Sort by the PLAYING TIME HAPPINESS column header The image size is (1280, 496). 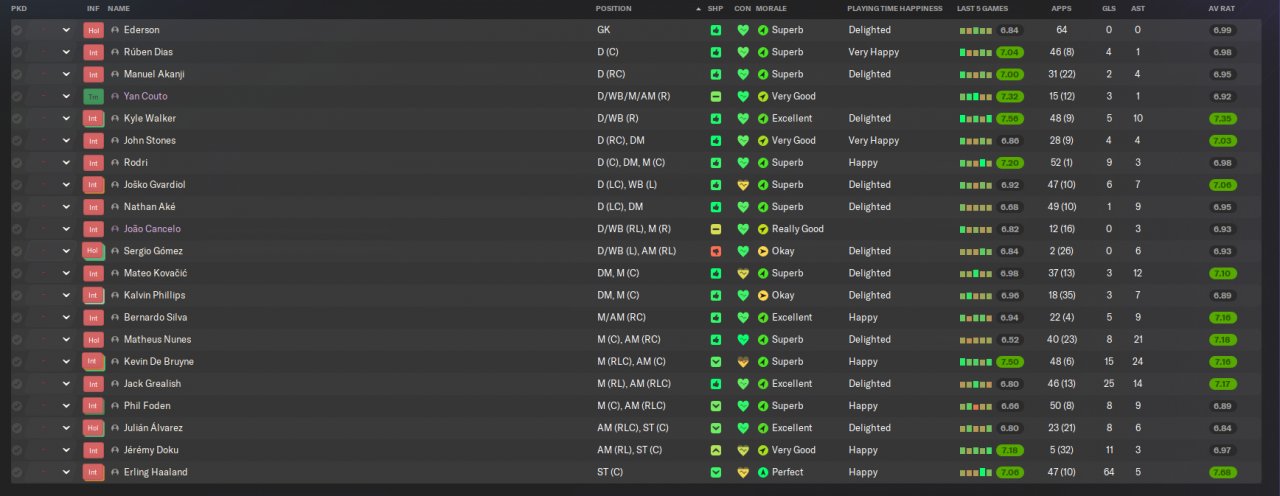pyautogui.click(x=895, y=8)
